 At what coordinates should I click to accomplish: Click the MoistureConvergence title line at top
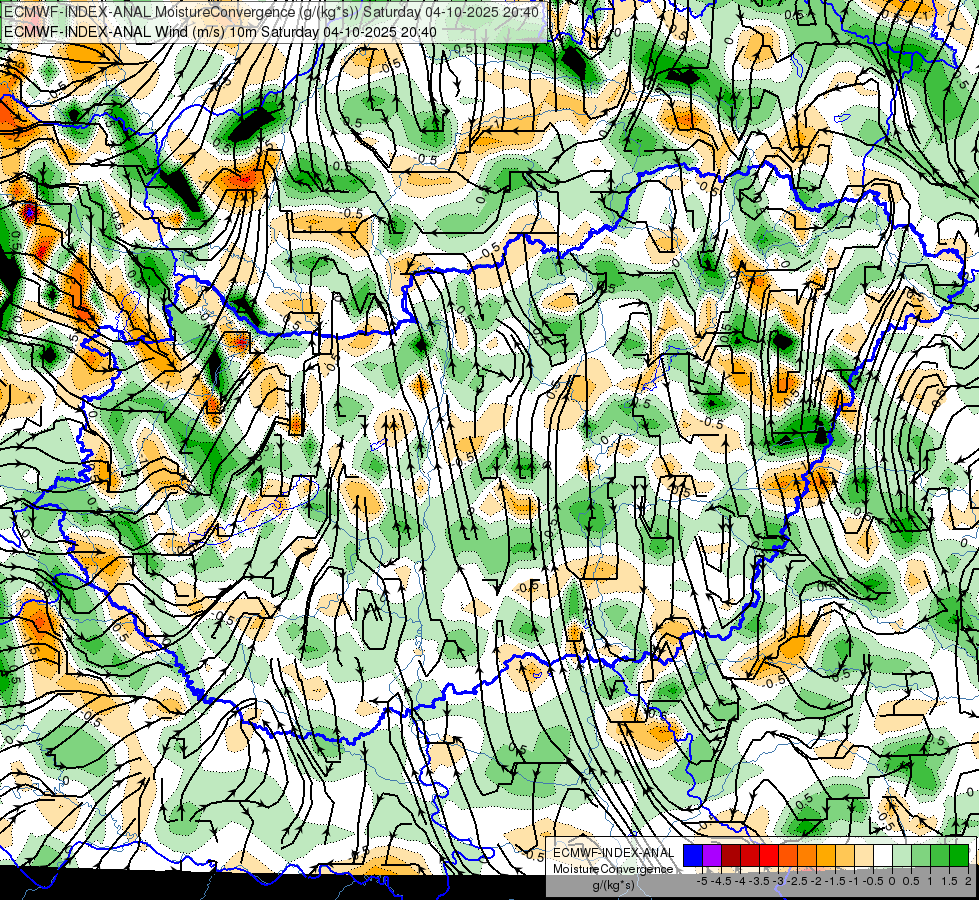tap(271, 12)
